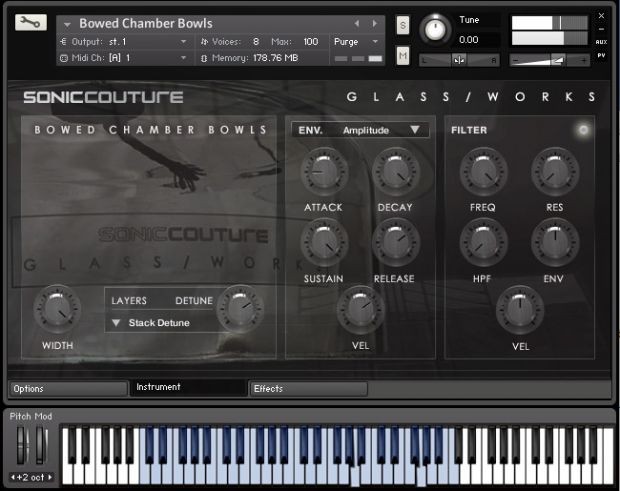620x491 pixels.
Task: Expand instrument name dropdown arrow
Action: point(67,25)
